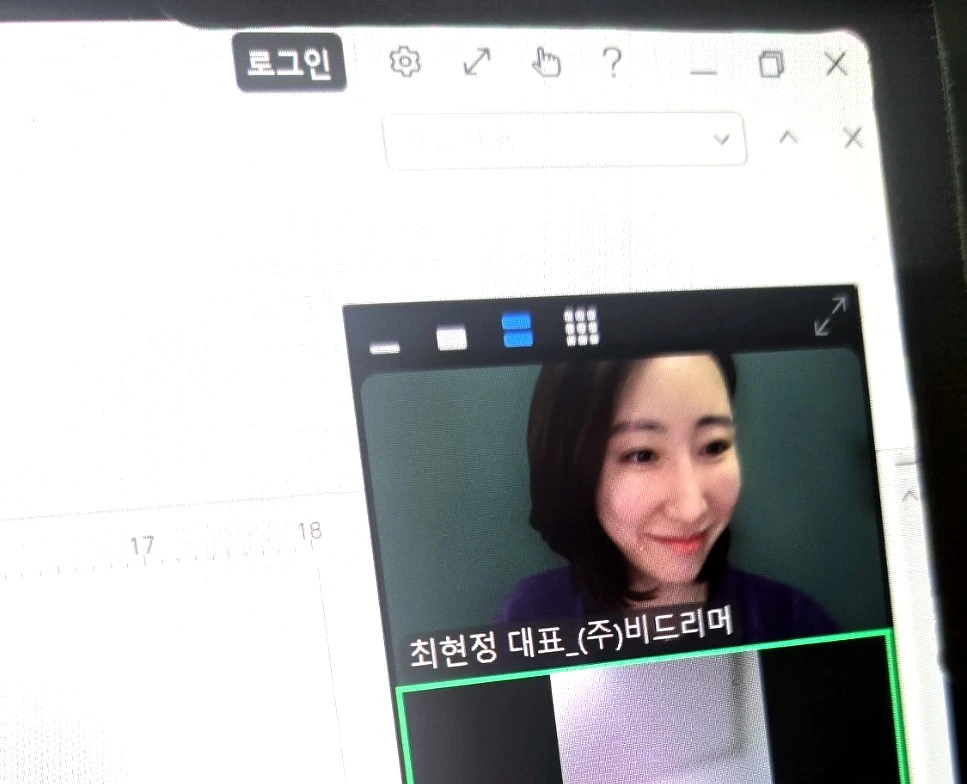This screenshot has height=784, width=967.
Task: Click timeline marker 17
Action: pyautogui.click(x=142, y=545)
